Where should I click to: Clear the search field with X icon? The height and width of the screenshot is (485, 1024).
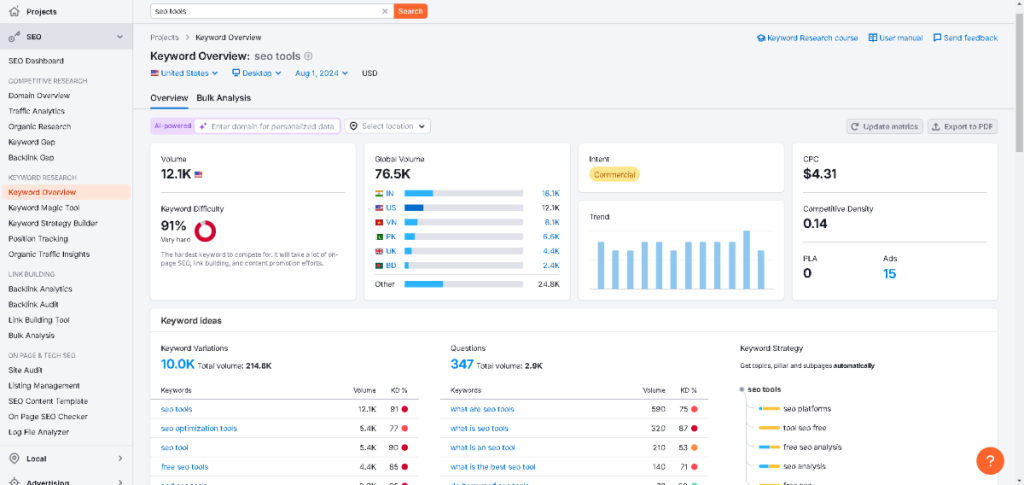coord(385,11)
